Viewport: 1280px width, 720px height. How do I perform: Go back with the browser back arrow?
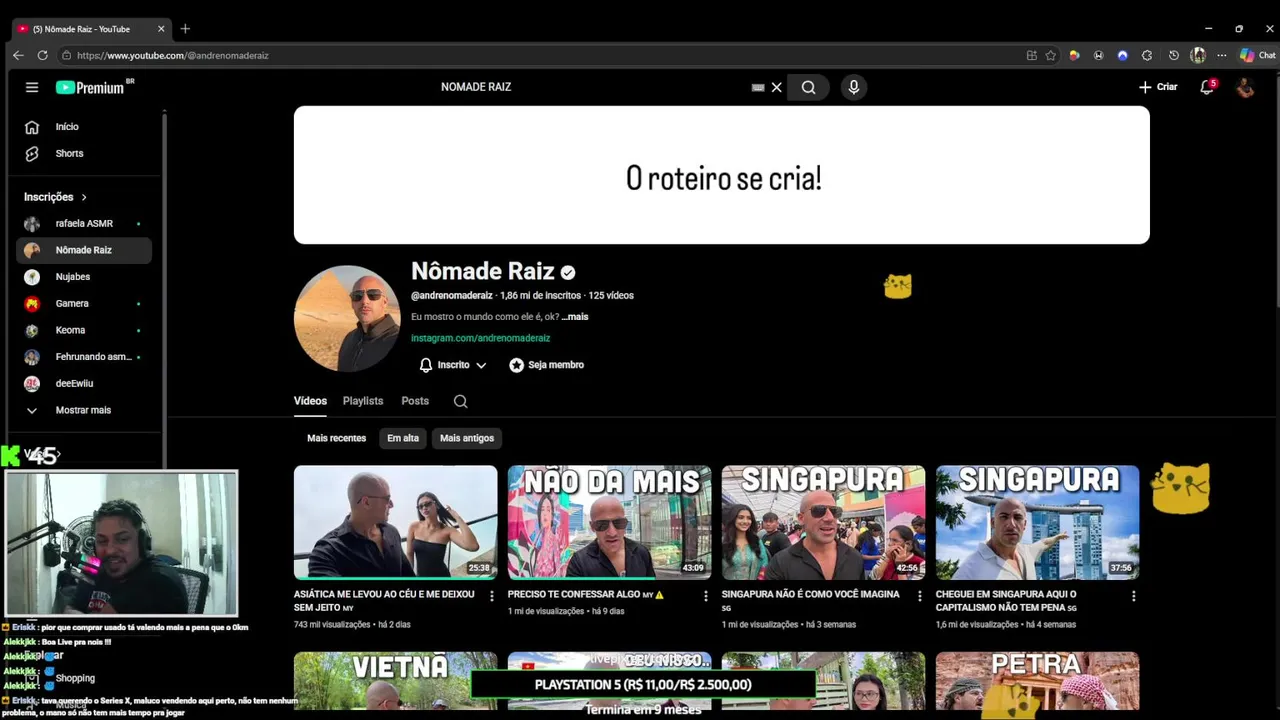click(18, 55)
